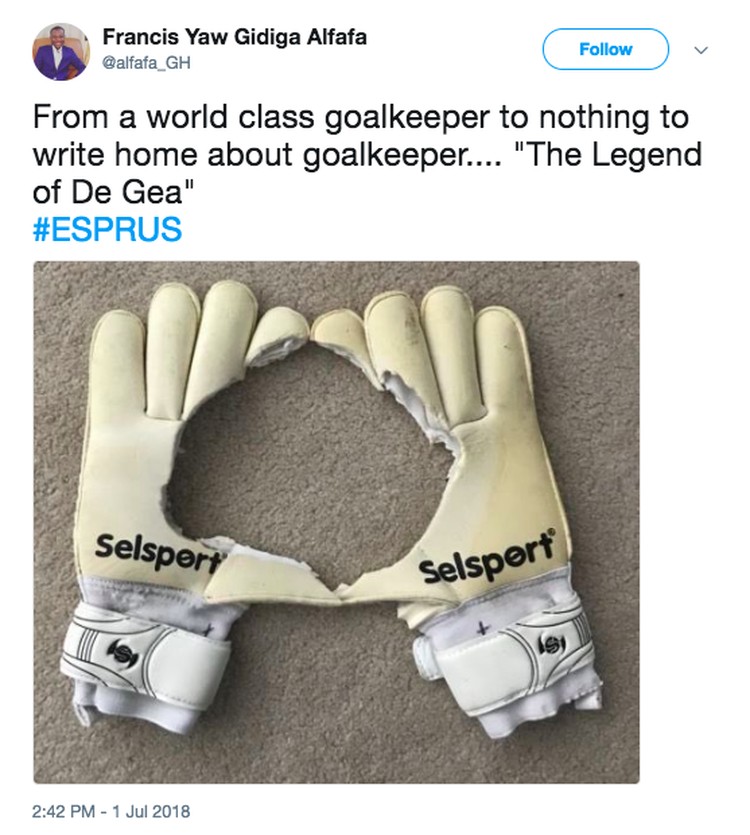Open the torn goalkeeper gloves photo
The image size is (750, 835).
(336, 522)
